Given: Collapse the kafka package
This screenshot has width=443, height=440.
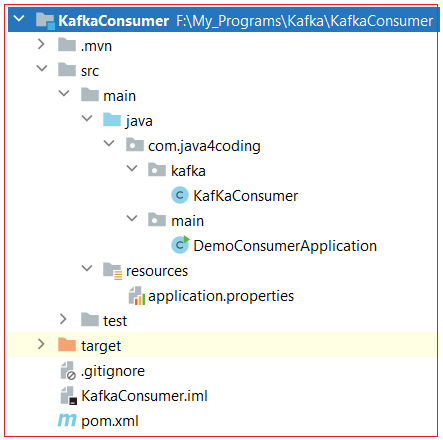Looking at the screenshot, I should (x=132, y=168).
